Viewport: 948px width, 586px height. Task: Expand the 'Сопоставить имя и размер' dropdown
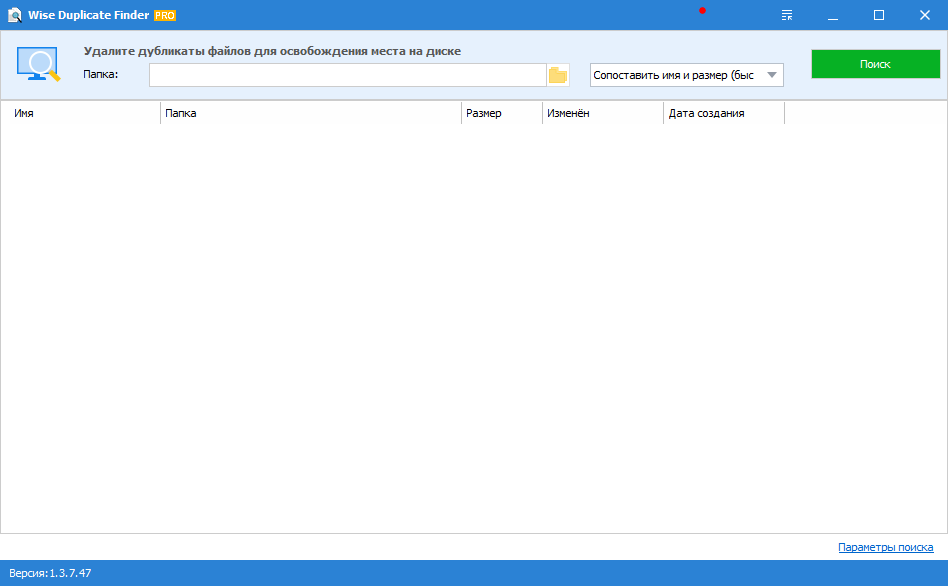(x=771, y=75)
